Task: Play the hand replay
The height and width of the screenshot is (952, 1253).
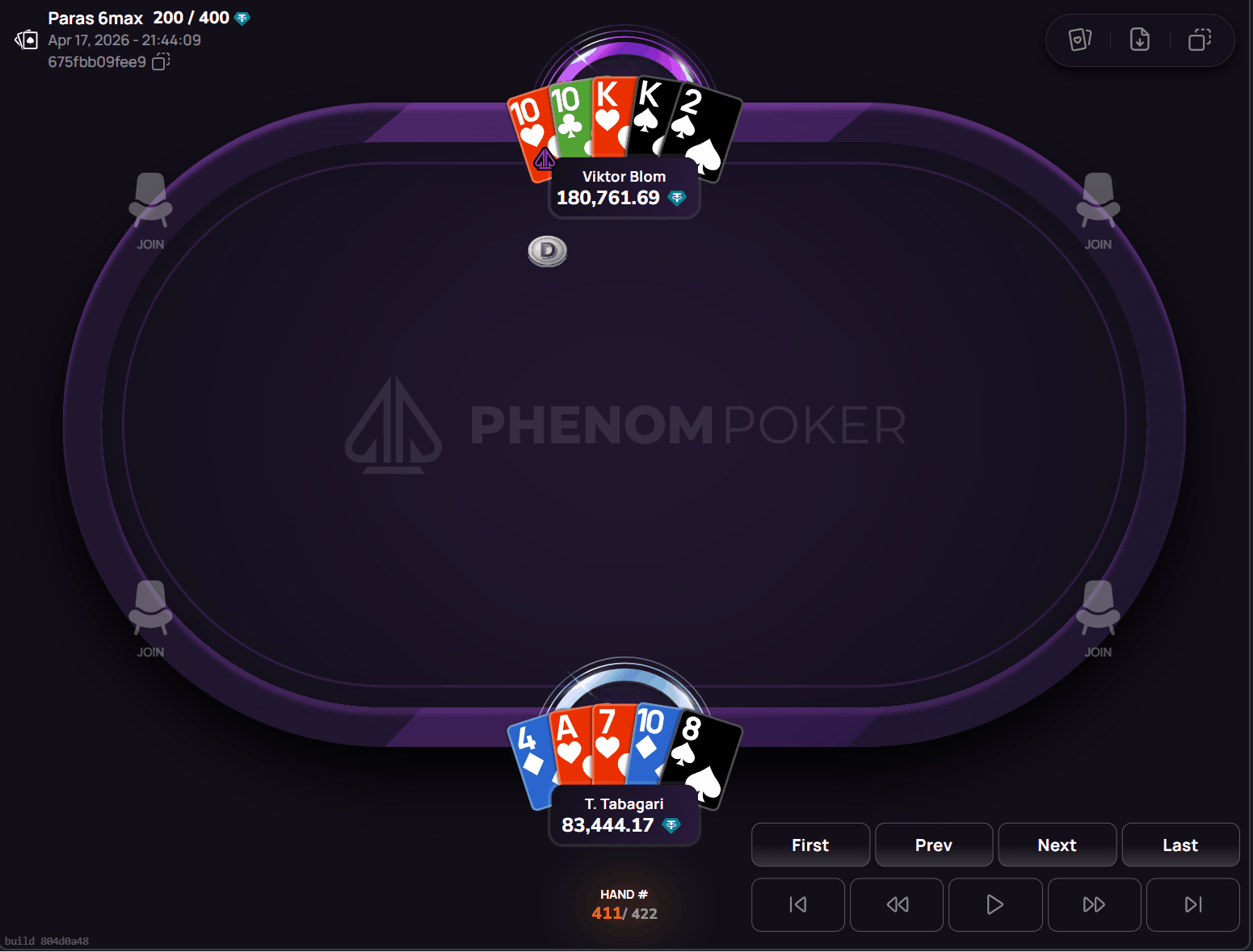Action: coord(995,904)
